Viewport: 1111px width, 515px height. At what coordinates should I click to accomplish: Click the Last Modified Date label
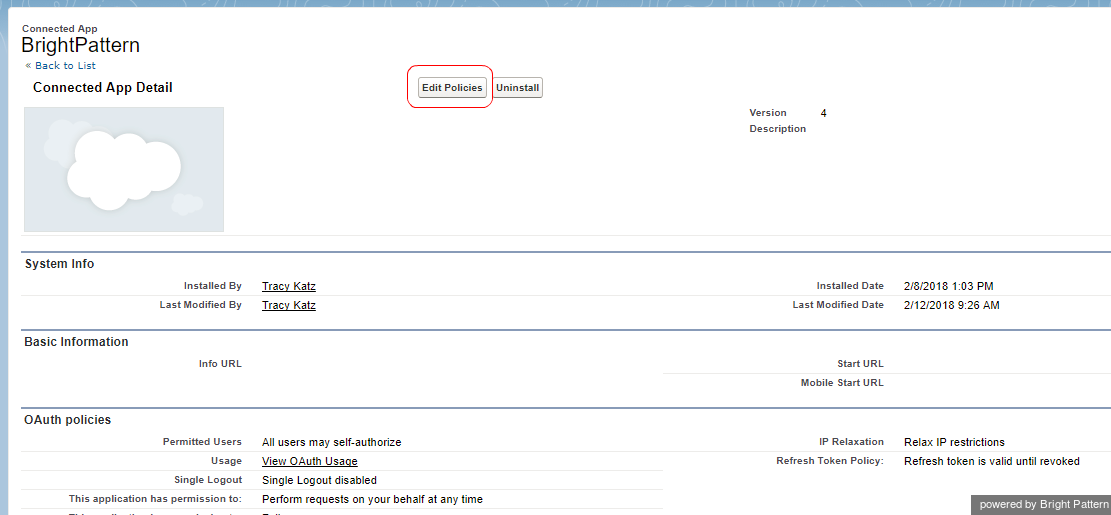point(838,305)
